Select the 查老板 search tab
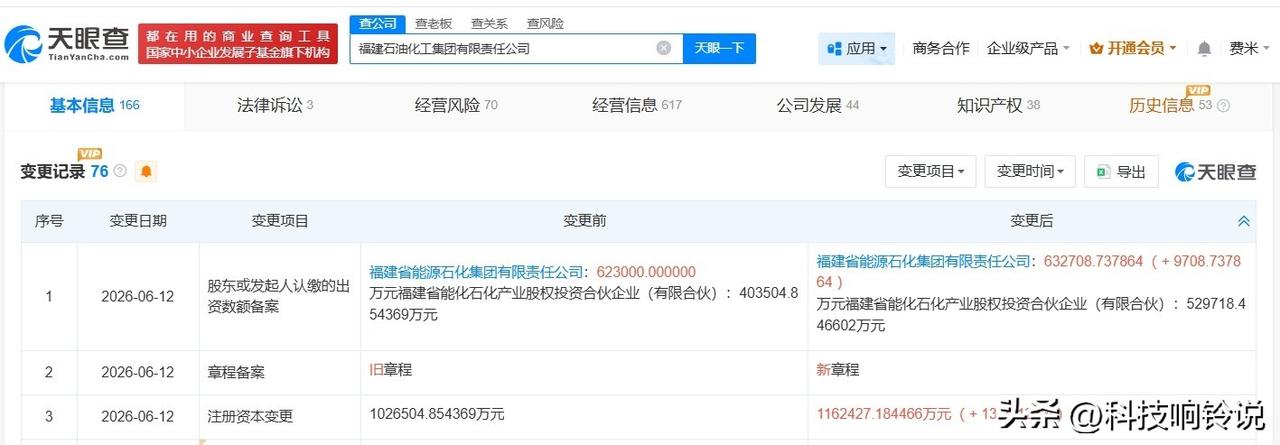The image size is (1280, 445). (x=433, y=23)
